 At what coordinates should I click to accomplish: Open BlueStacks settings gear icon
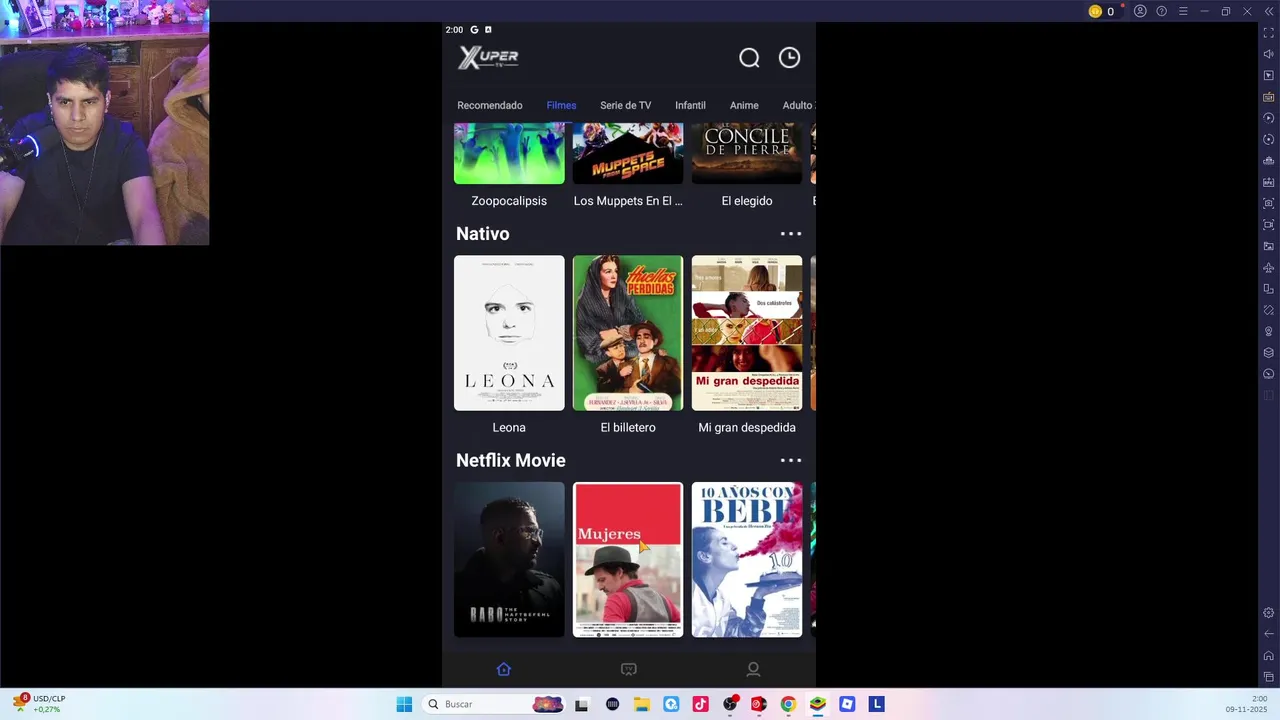(1269, 613)
